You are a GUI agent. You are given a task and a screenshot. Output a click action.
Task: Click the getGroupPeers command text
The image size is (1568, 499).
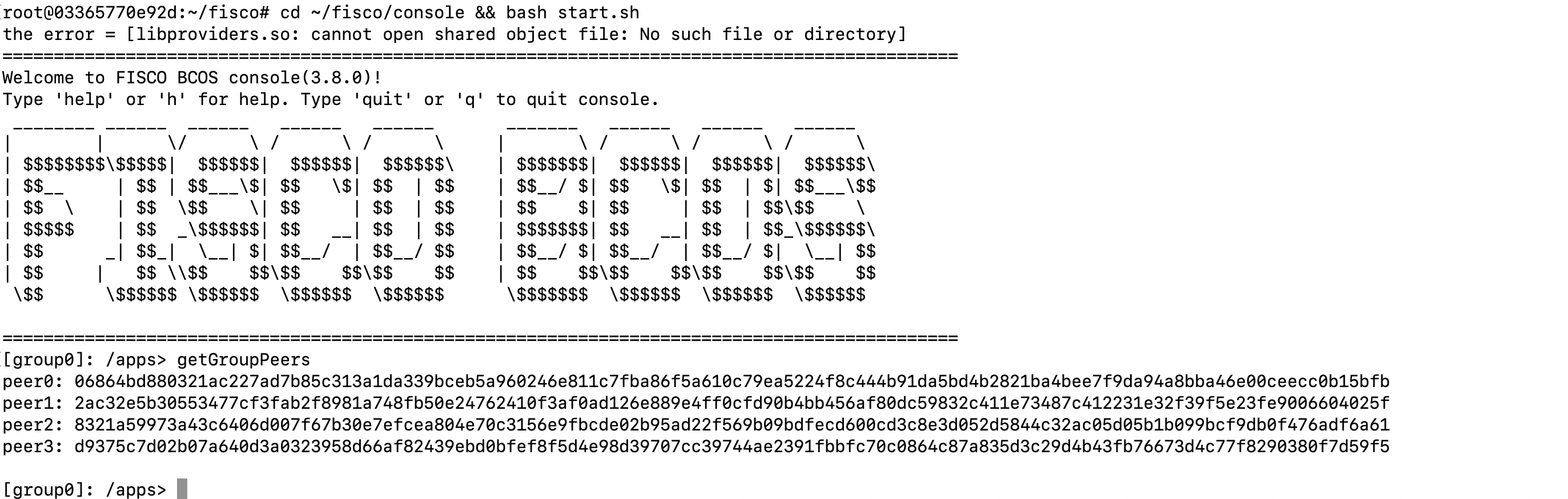point(243,360)
